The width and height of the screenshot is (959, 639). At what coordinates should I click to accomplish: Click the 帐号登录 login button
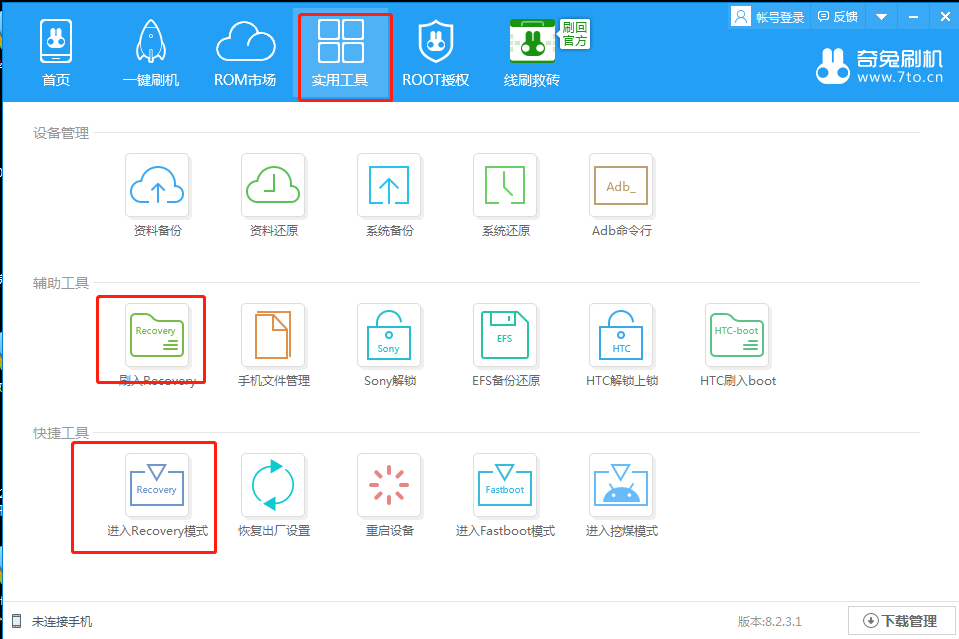pos(768,17)
